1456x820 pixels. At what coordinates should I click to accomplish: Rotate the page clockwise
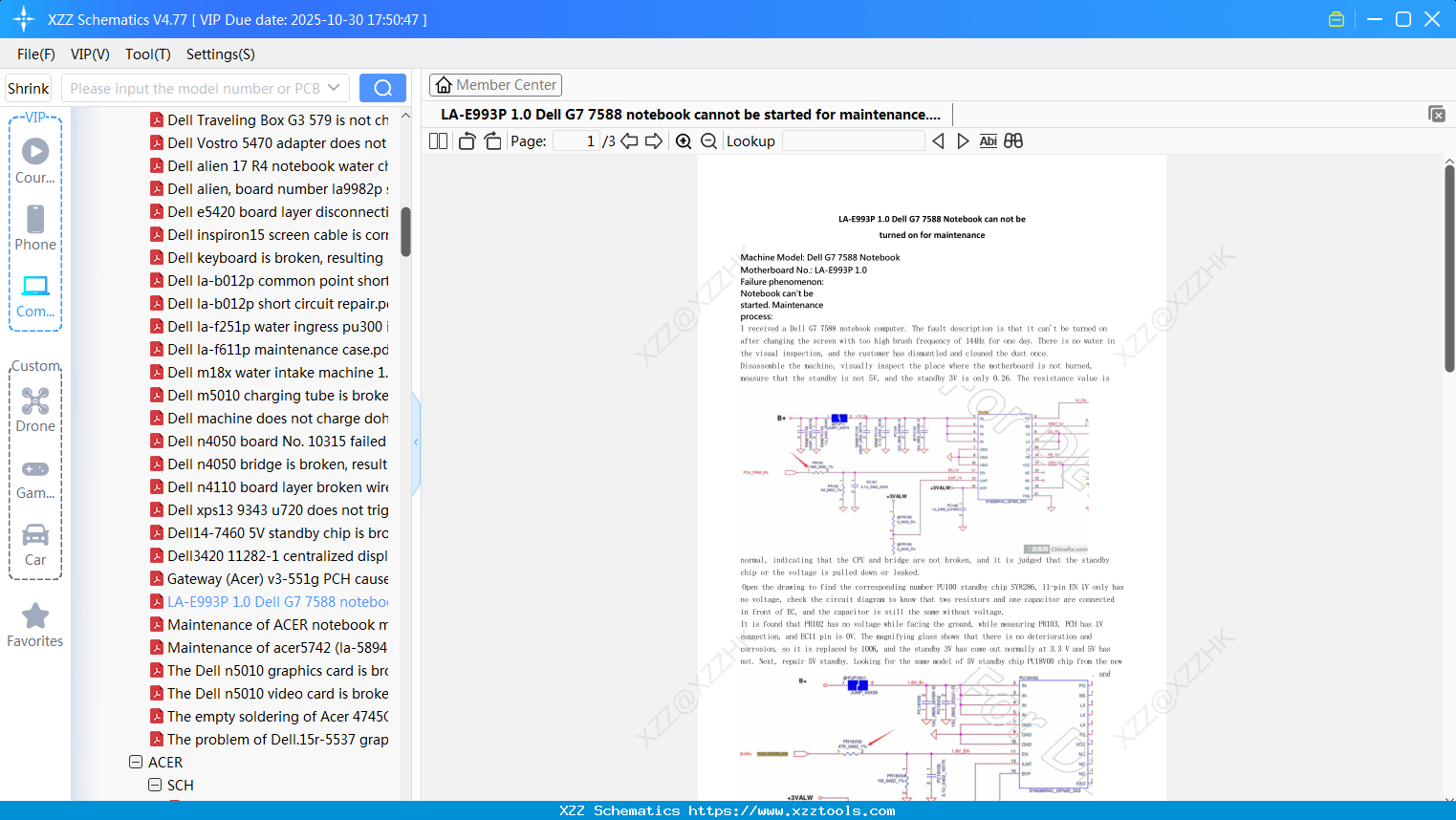coord(492,141)
